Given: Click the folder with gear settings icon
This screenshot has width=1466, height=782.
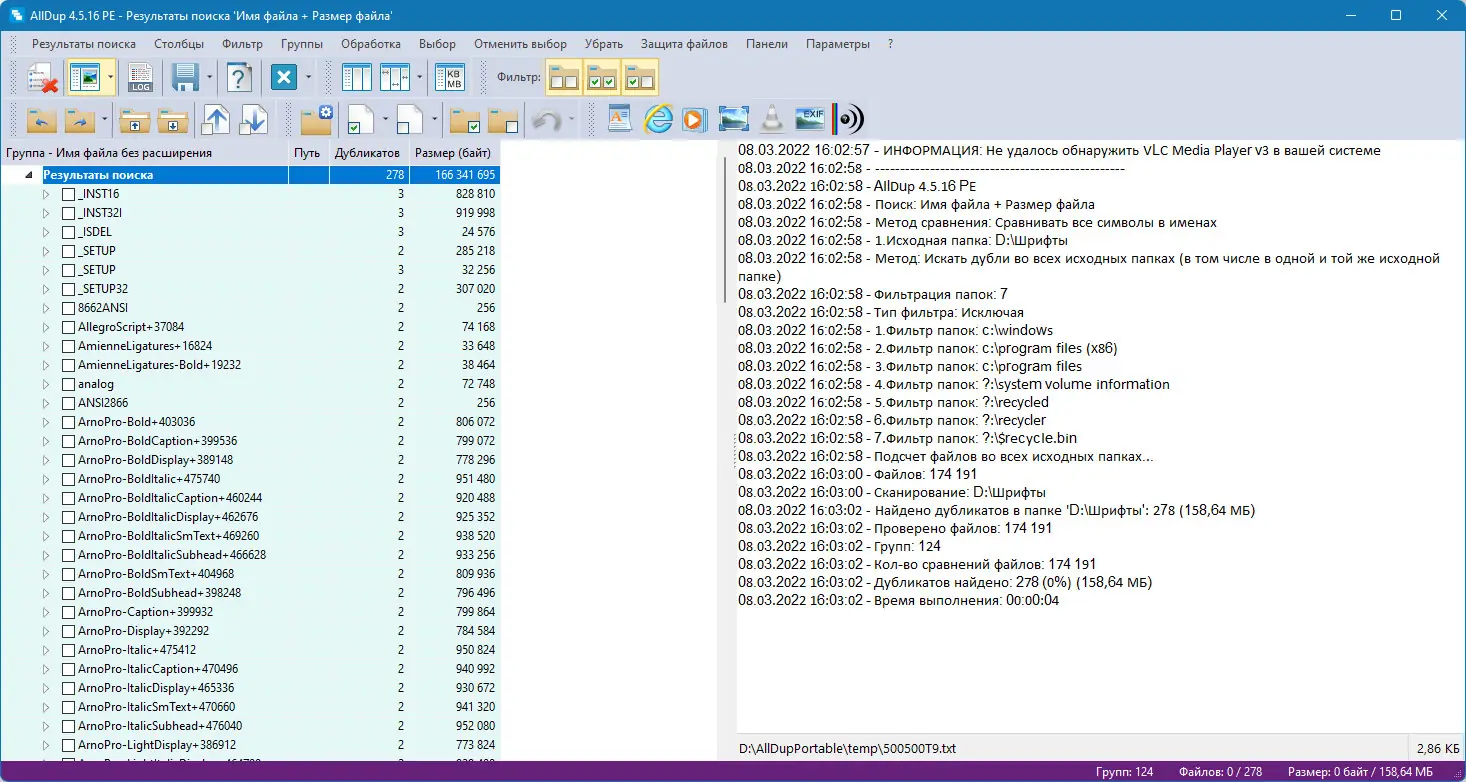Looking at the screenshot, I should click(x=317, y=119).
